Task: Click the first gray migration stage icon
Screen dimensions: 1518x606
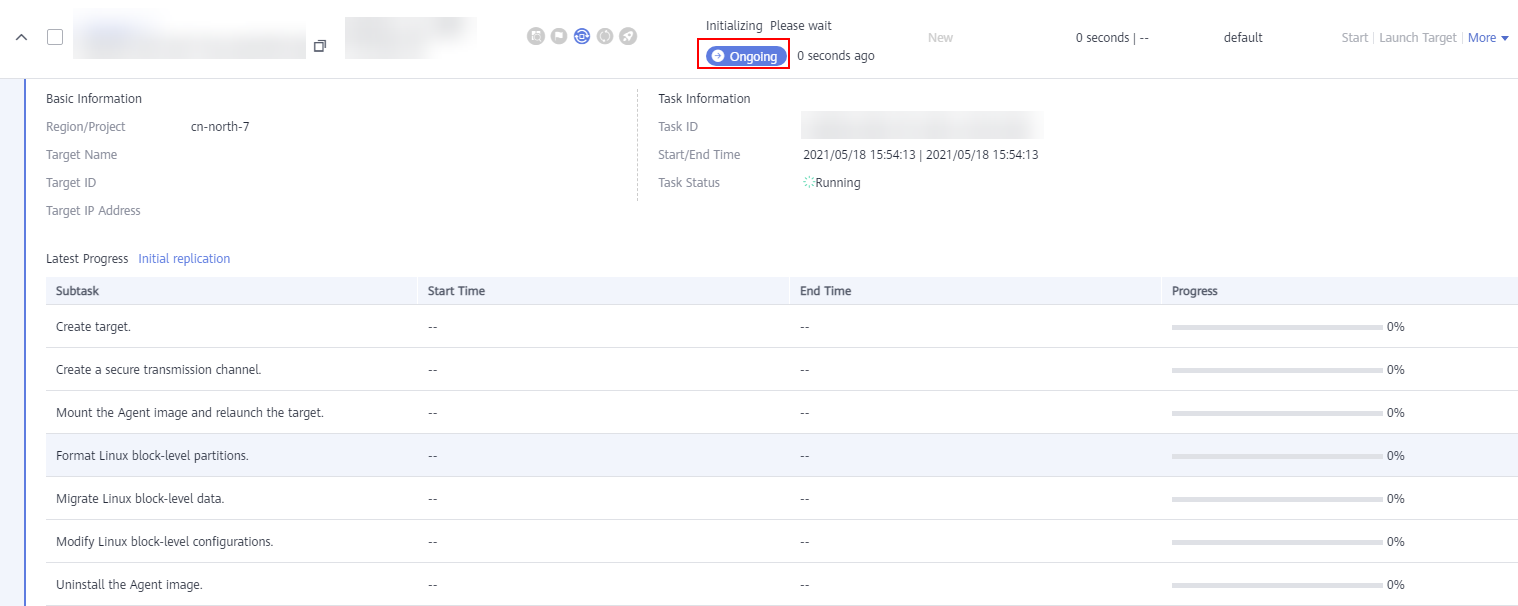Action: pyautogui.click(x=536, y=37)
